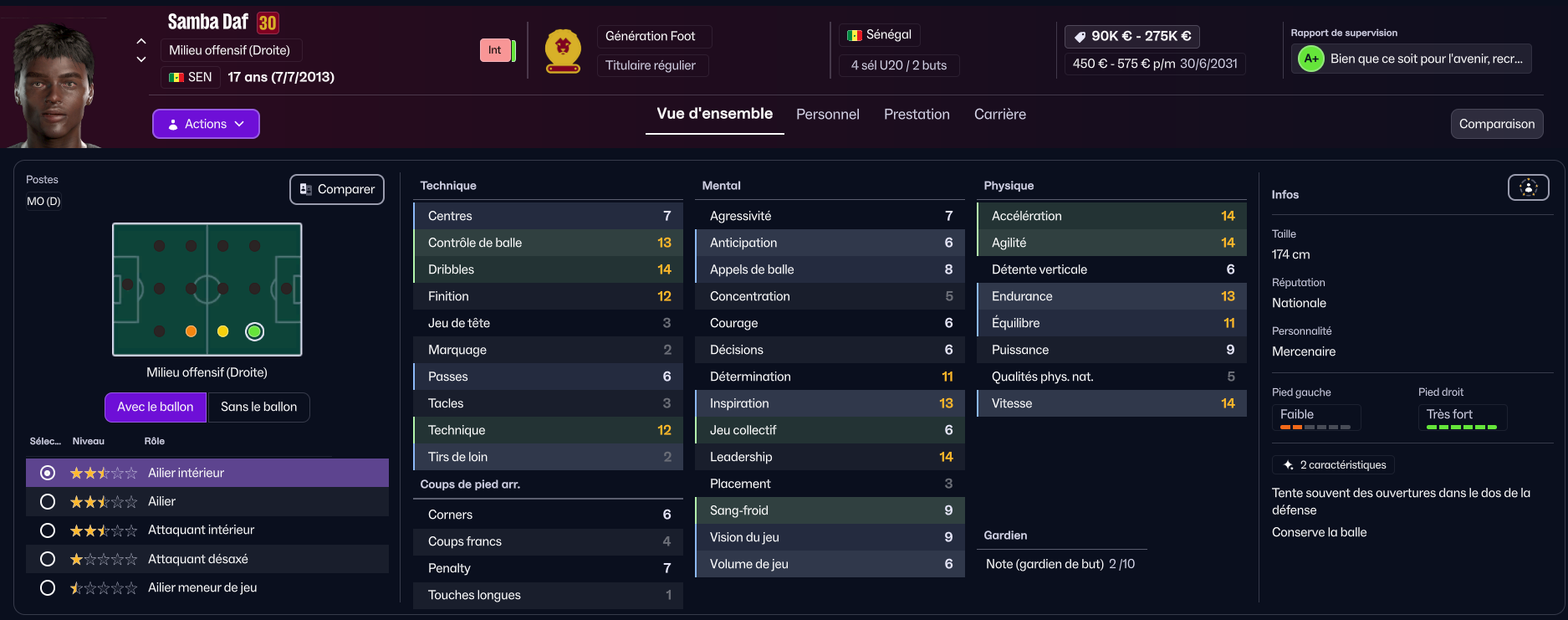Go to previous player with up chevron
The image size is (1568, 620).
click(x=141, y=41)
